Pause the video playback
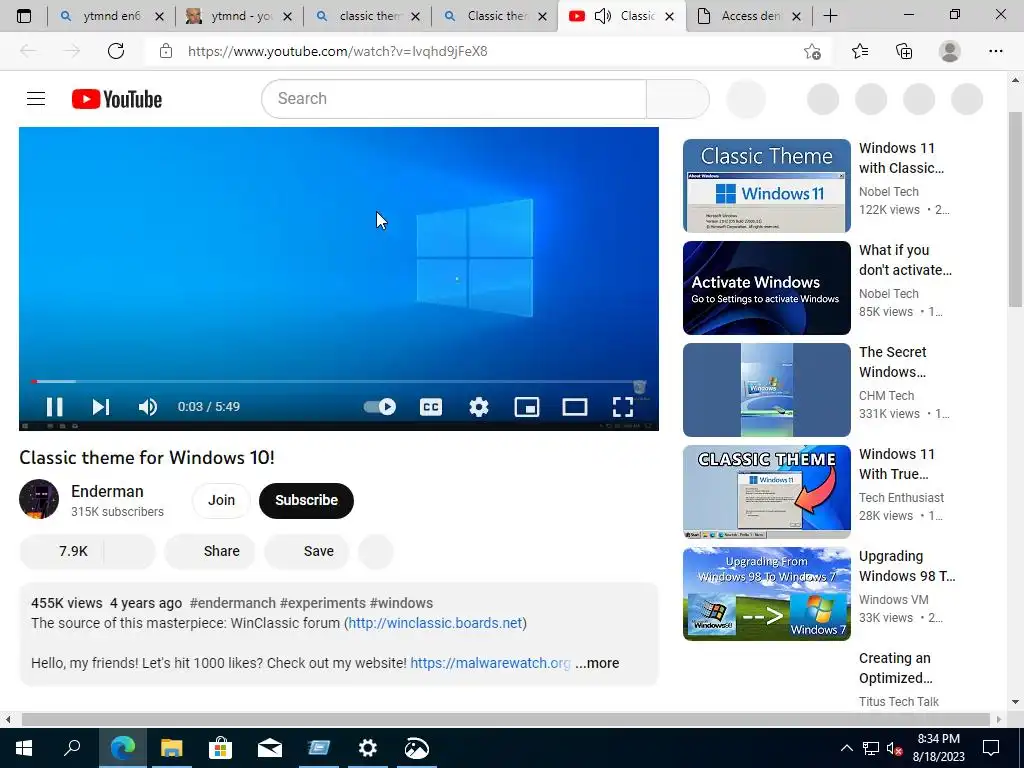The height and width of the screenshot is (768, 1024). click(x=54, y=407)
